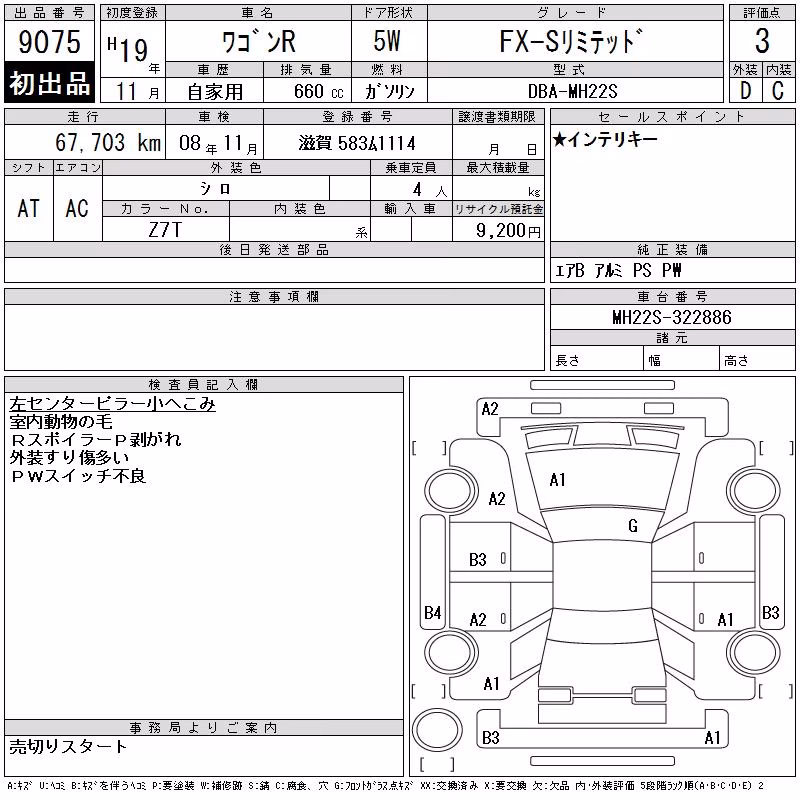Click the interior grade C cell
The image size is (800, 800).
point(778,91)
